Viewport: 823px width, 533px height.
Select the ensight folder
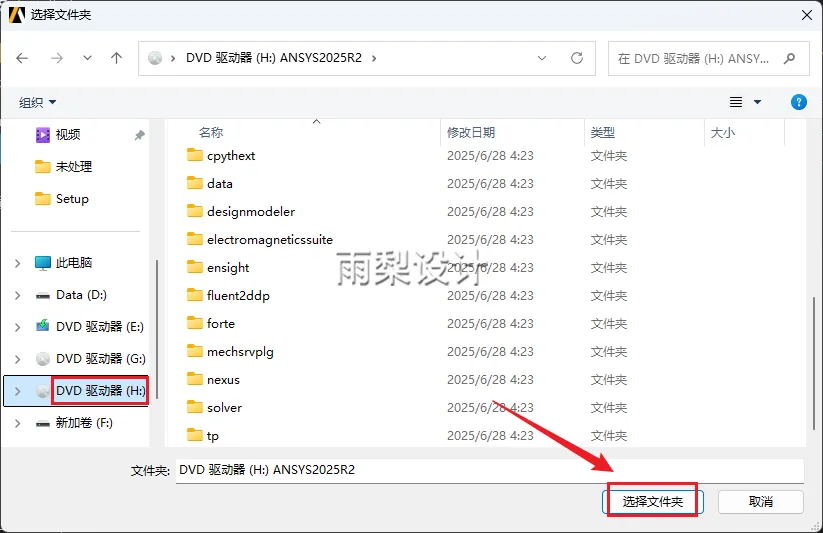point(228,268)
